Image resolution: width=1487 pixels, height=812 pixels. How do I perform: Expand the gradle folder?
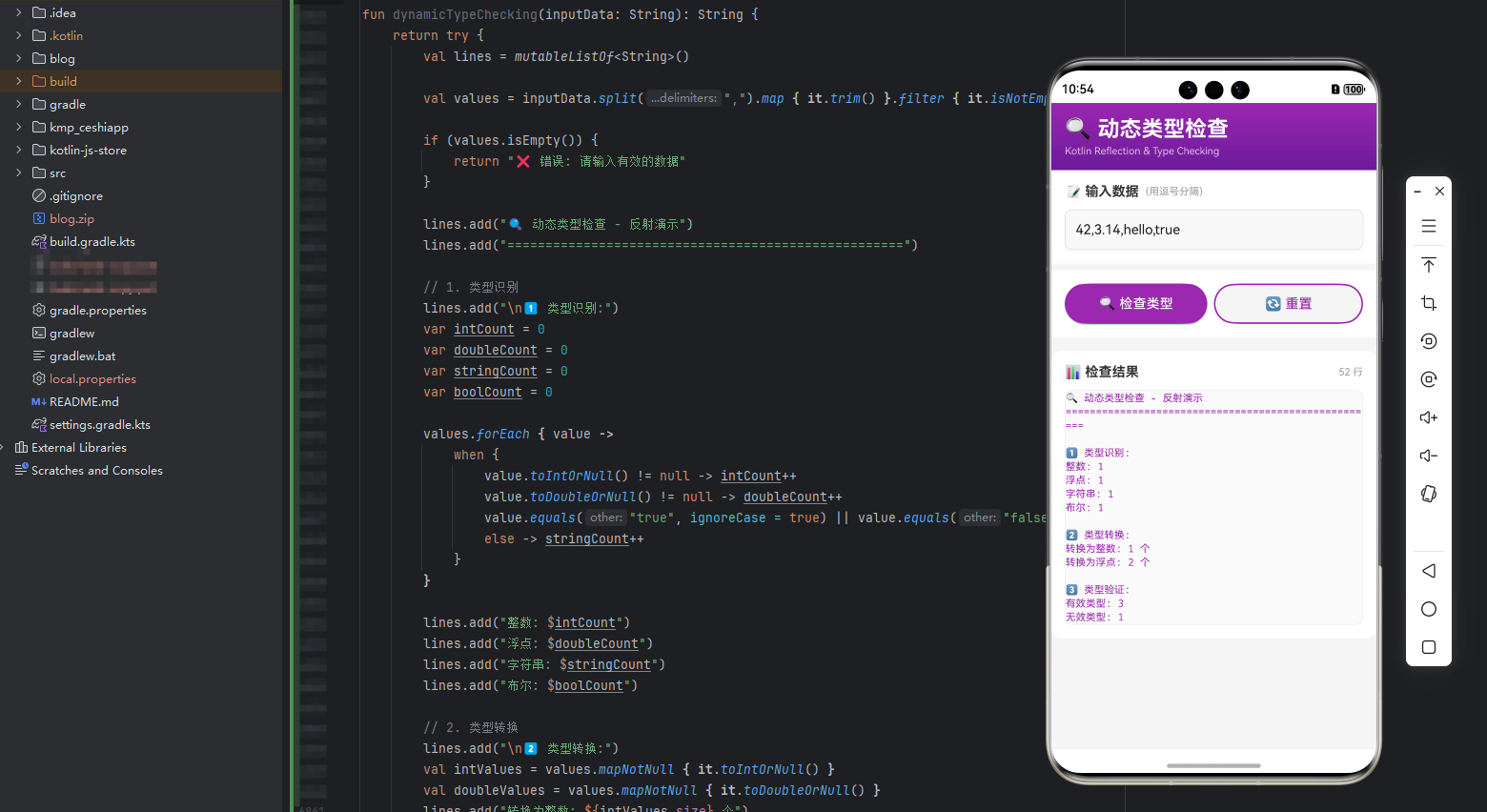tap(18, 104)
